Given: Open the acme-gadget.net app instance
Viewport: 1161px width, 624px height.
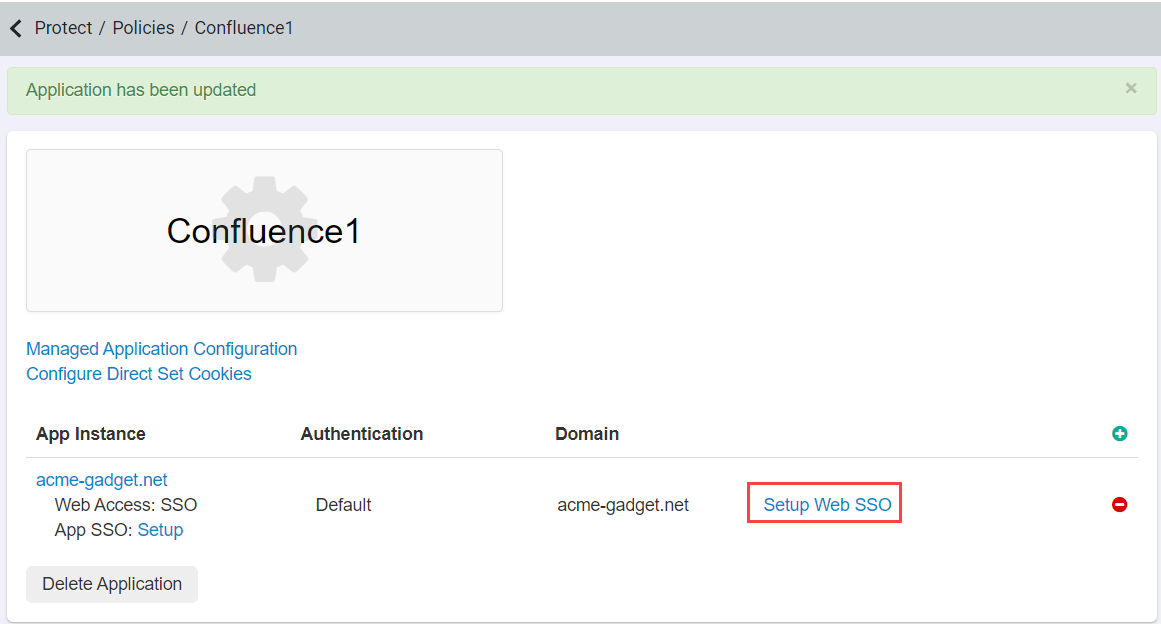Looking at the screenshot, I should pyautogui.click(x=101, y=479).
